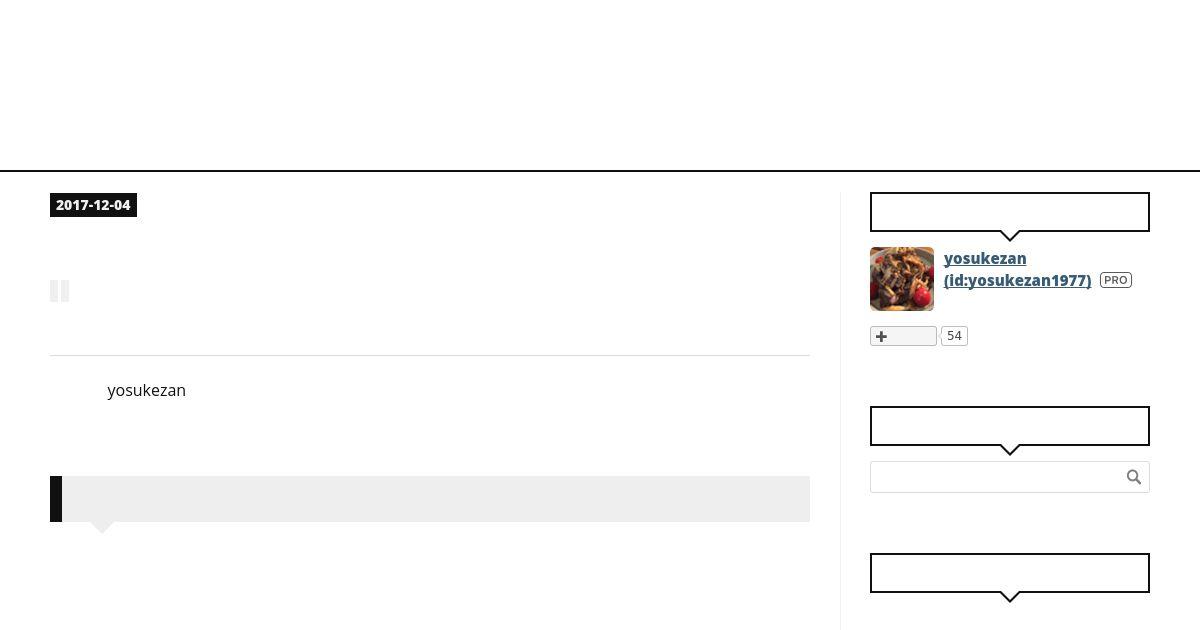Click the bottom sidebar section header box

pyautogui.click(x=1010, y=573)
